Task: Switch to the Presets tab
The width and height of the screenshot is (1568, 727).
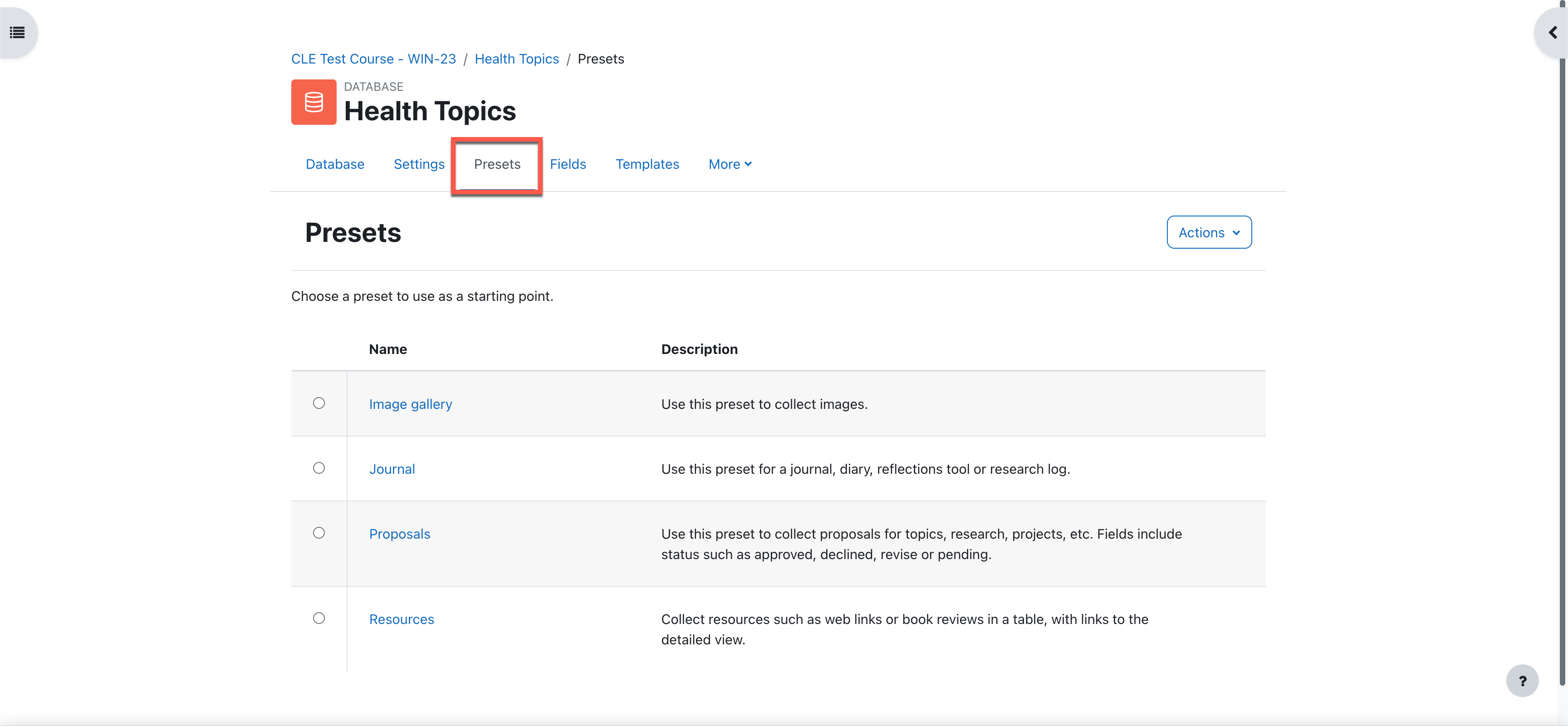Action: (x=497, y=164)
